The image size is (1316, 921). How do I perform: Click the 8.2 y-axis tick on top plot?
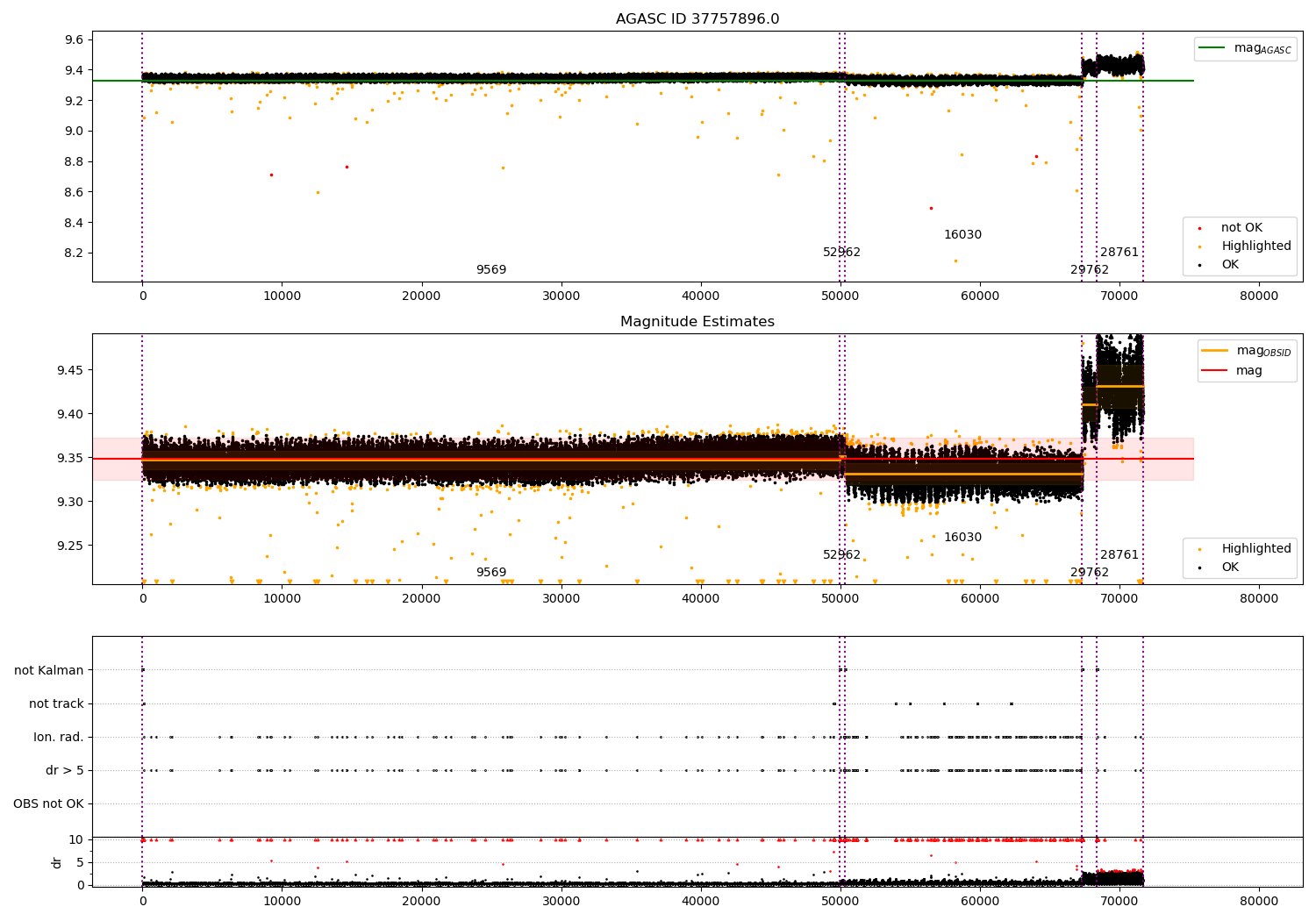pyautogui.click(x=74, y=253)
